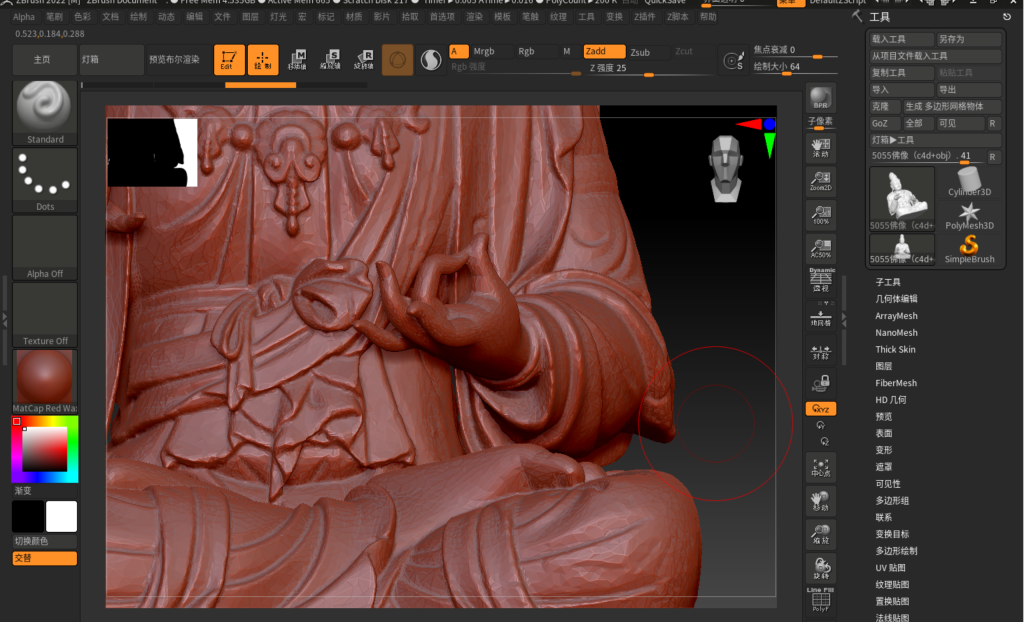1024x622 pixels.
Task: Expand the ArrayMesh section
Action: [x=896, y=316]
